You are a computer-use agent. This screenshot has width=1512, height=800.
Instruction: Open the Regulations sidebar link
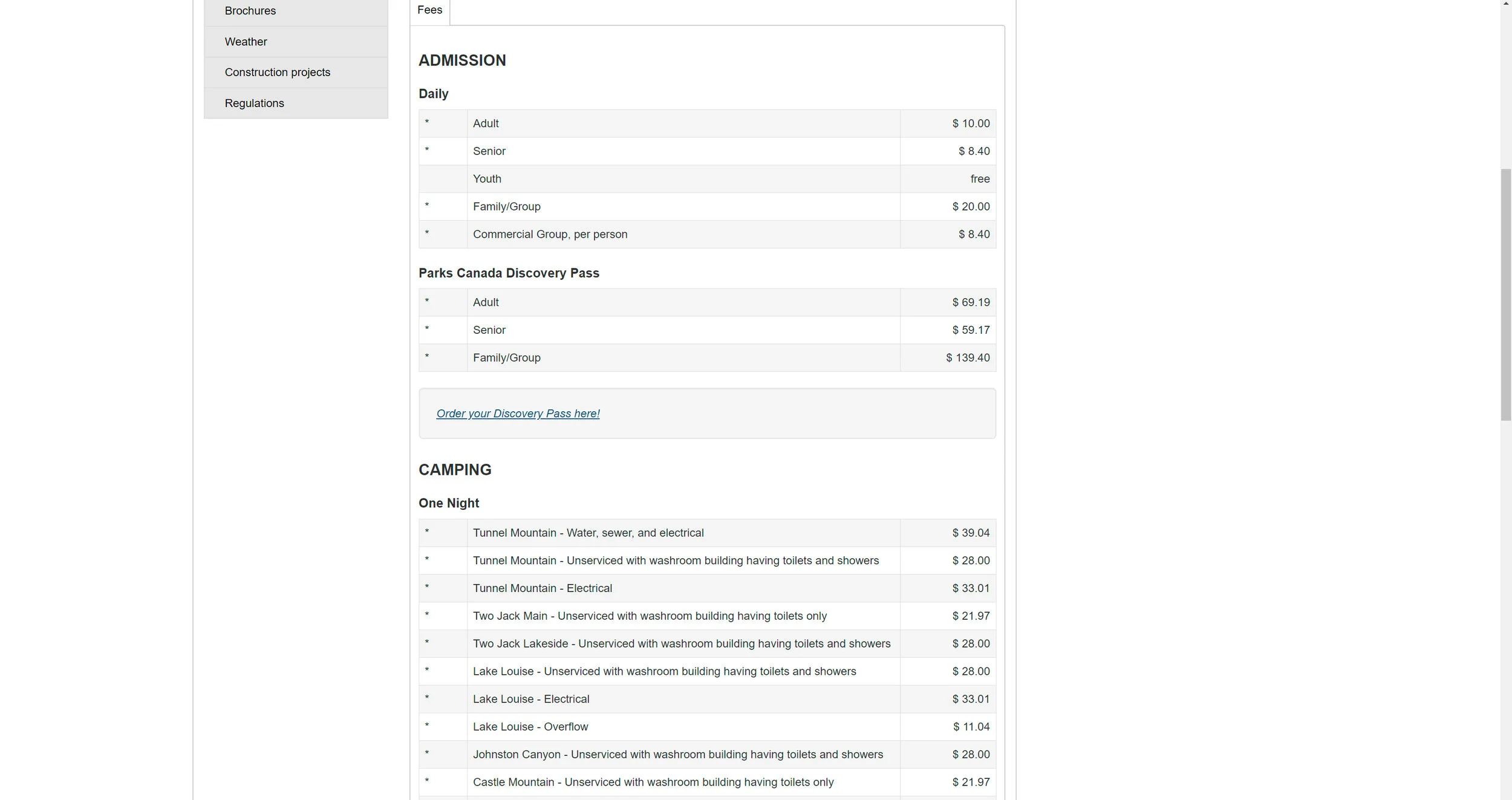point(296,103)
